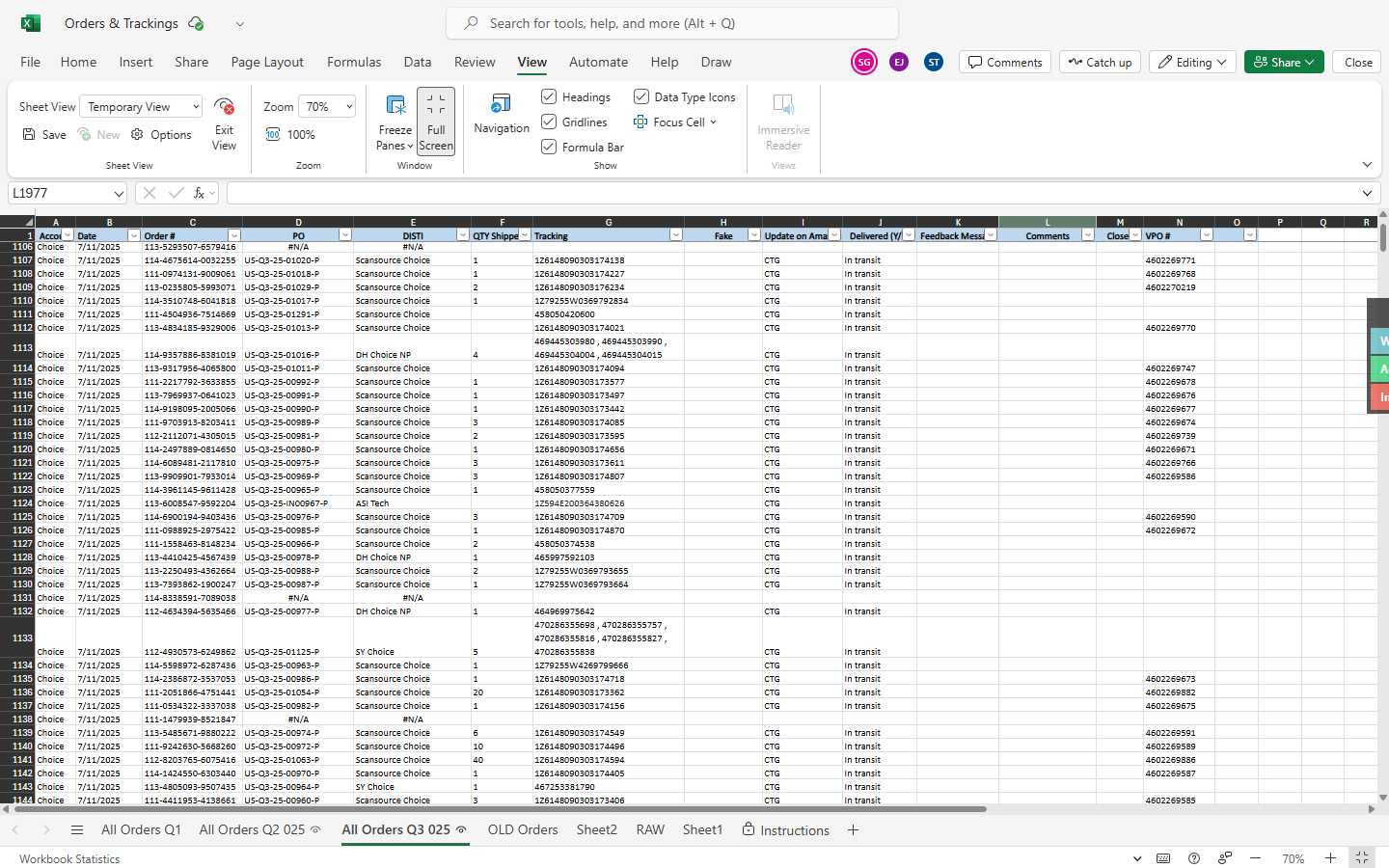Screen dimensions: 1389x868
Task: Open the Focus Cell dropdown arrow
Action: click(x=713, y=122)
